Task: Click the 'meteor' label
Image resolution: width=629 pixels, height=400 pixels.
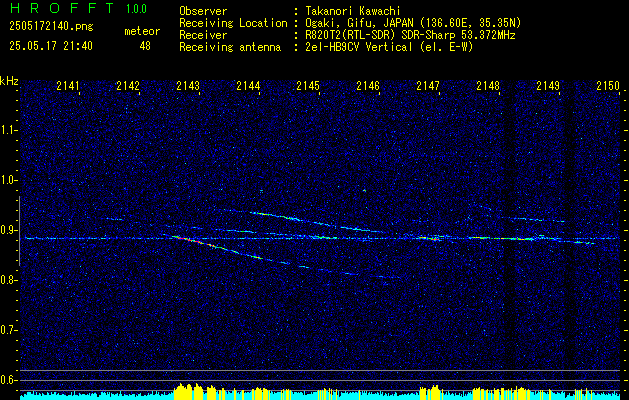Action: (x=142, y=31)
